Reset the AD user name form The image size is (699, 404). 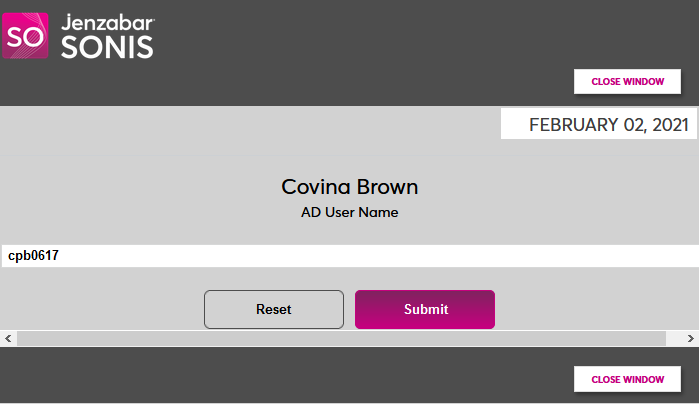(274, 309)
